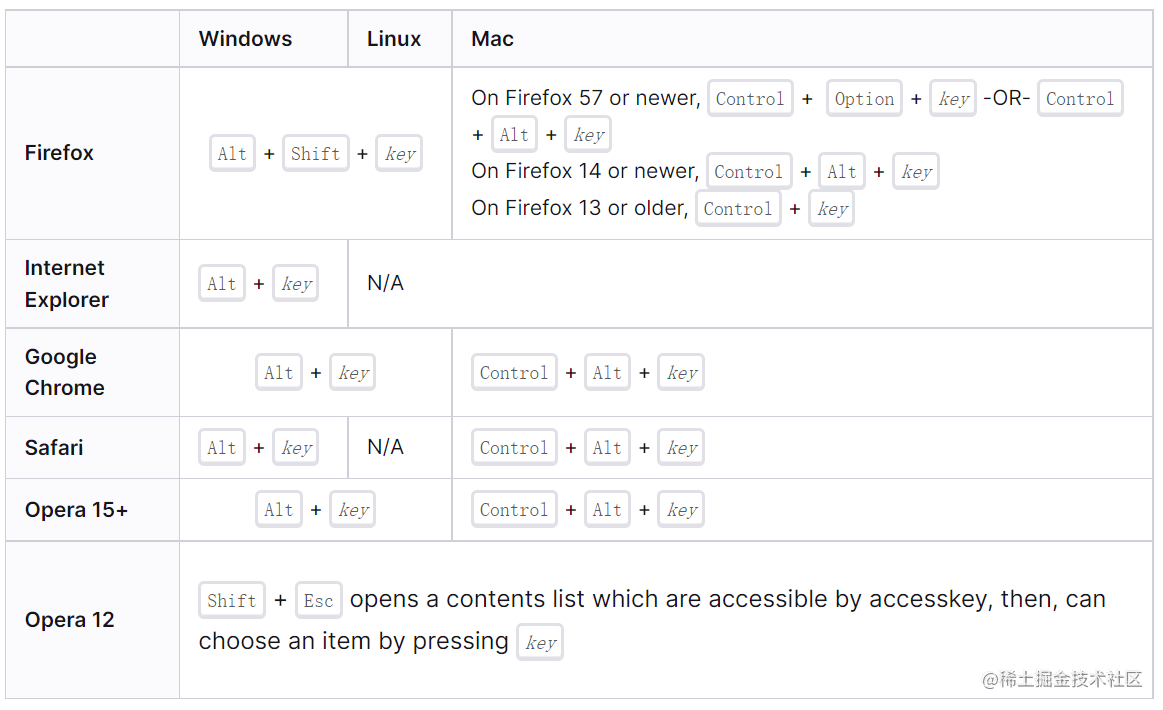Click the italic key badge after 'by pressing'
The image size is (1163, 710).
coord(540,642)
